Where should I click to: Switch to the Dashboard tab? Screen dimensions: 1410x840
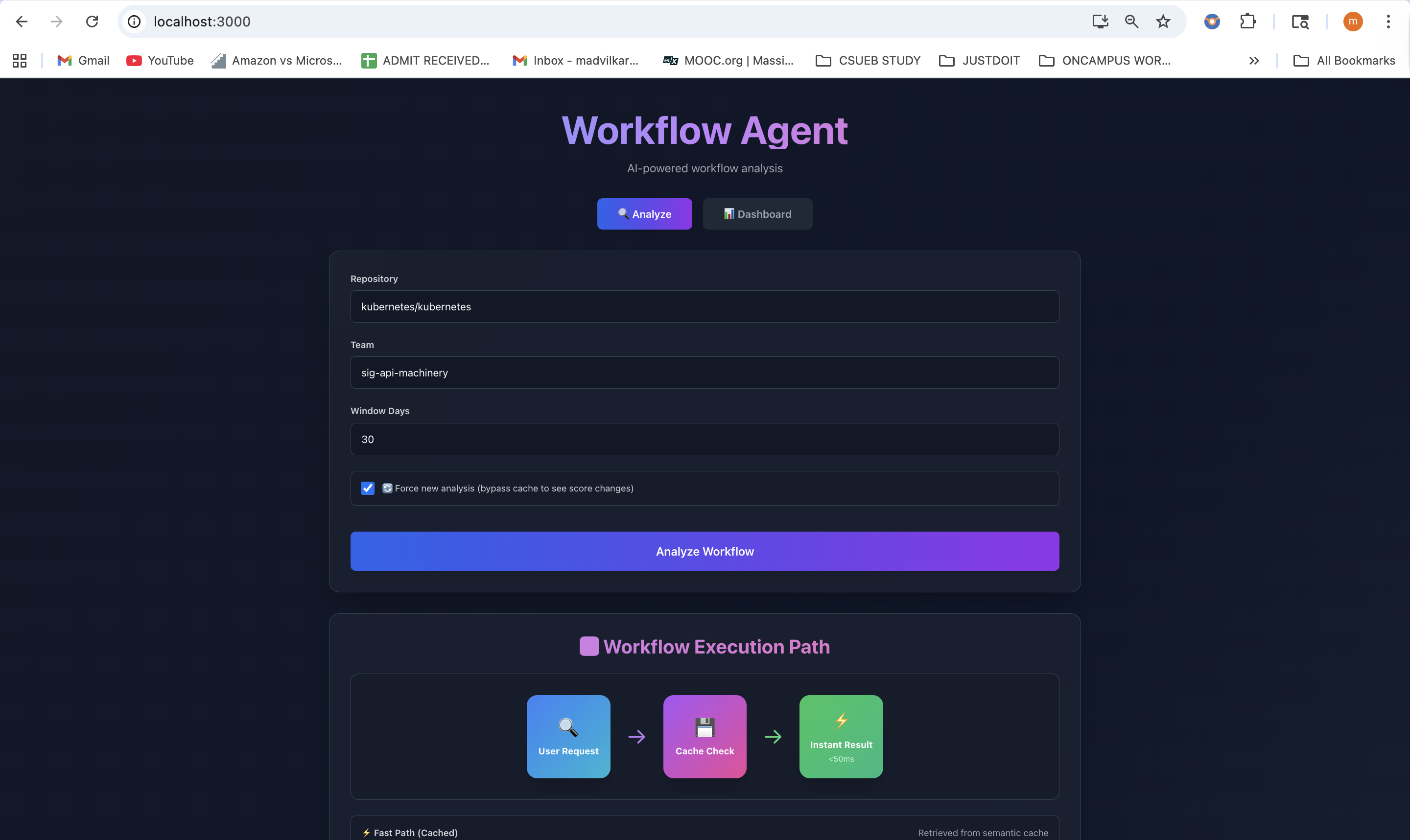point(757,214)
